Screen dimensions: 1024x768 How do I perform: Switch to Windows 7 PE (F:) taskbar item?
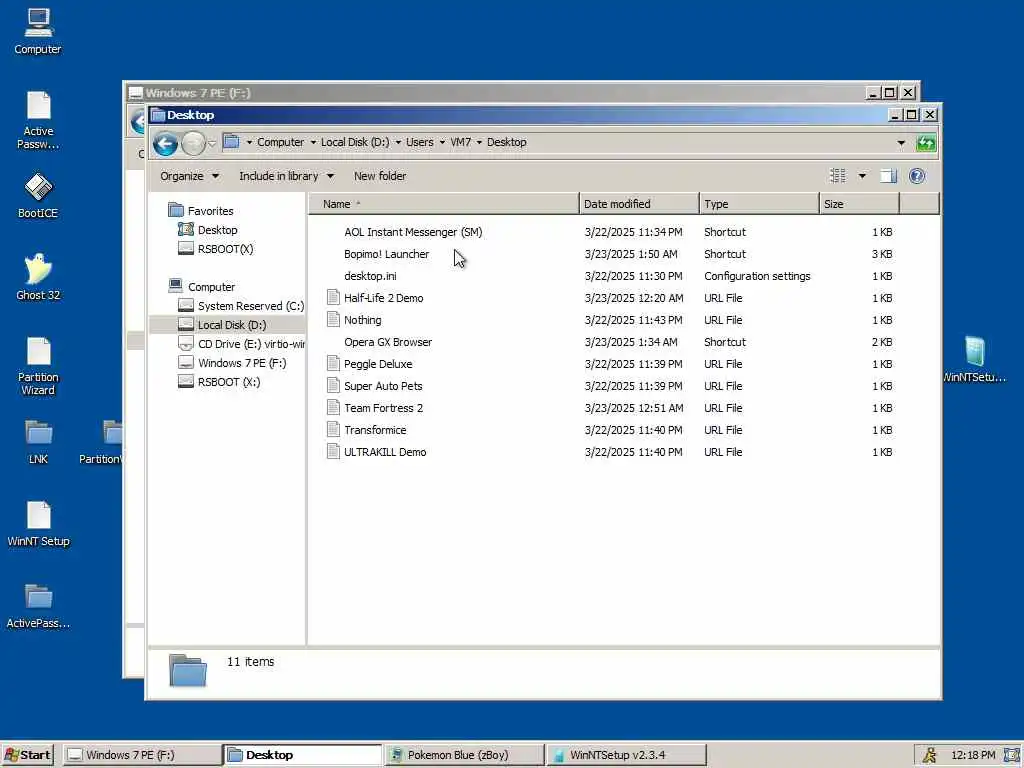click(x=142, y=755)
